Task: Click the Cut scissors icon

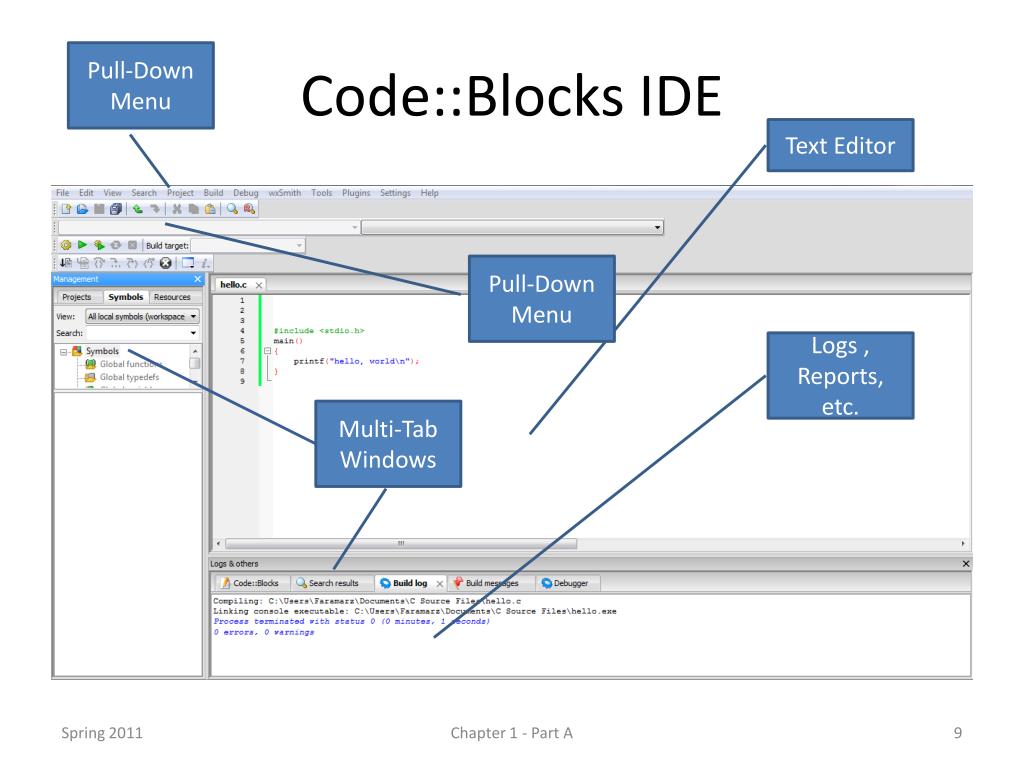Action: (x=176, y=209)
